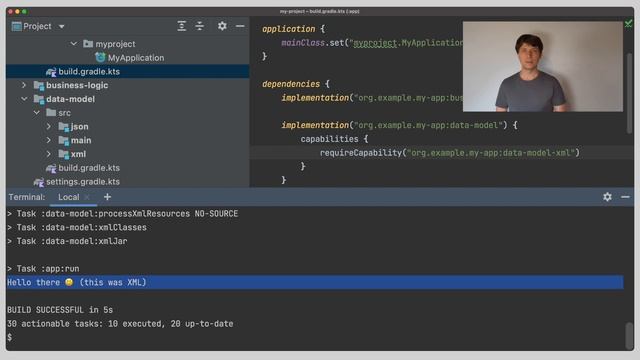Select the main folder

pos(81,140)
